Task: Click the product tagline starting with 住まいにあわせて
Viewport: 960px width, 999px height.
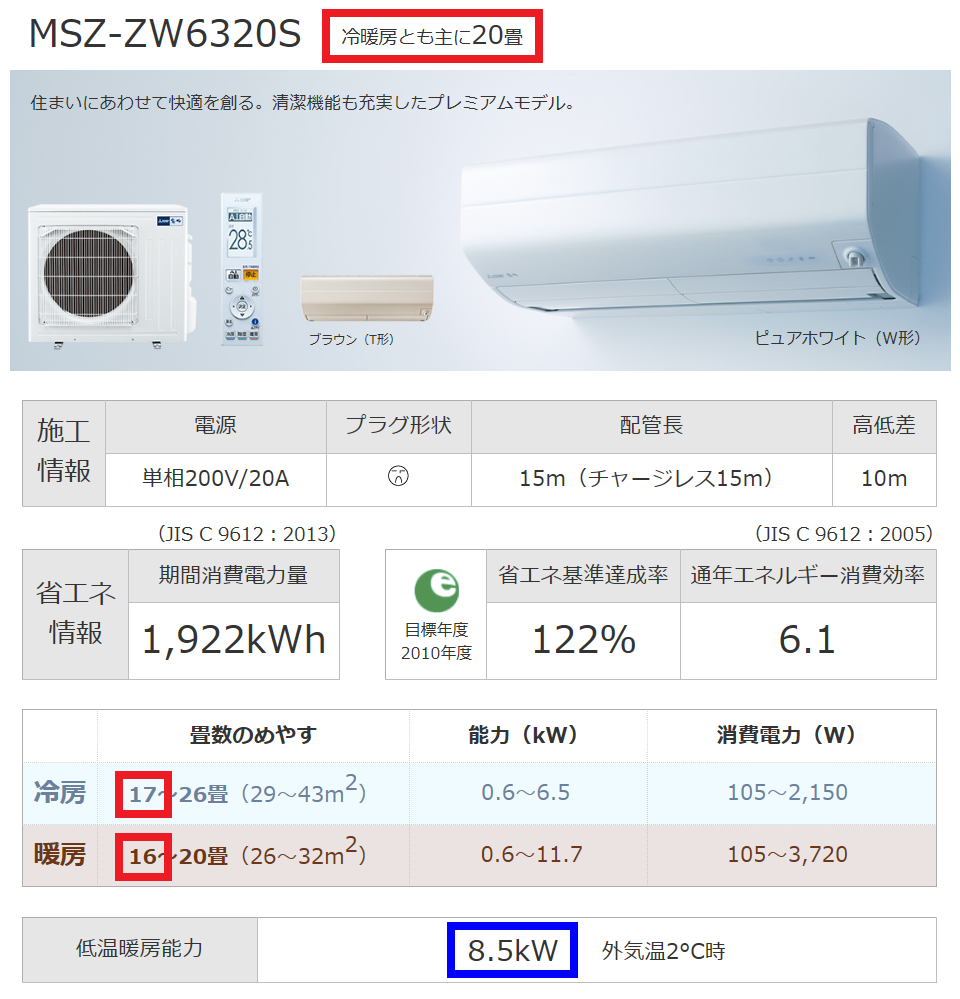Action: pyautogui.click(x=303, y=103)
